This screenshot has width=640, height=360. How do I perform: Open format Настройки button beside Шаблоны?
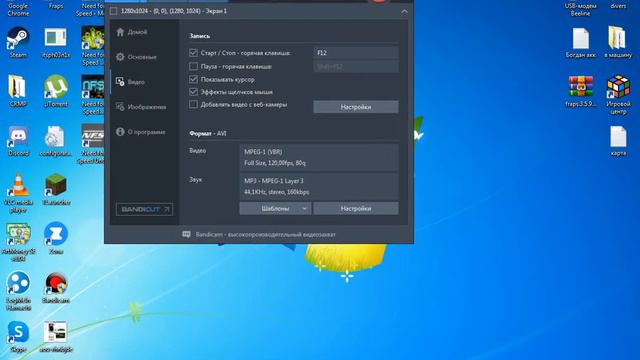356,209
